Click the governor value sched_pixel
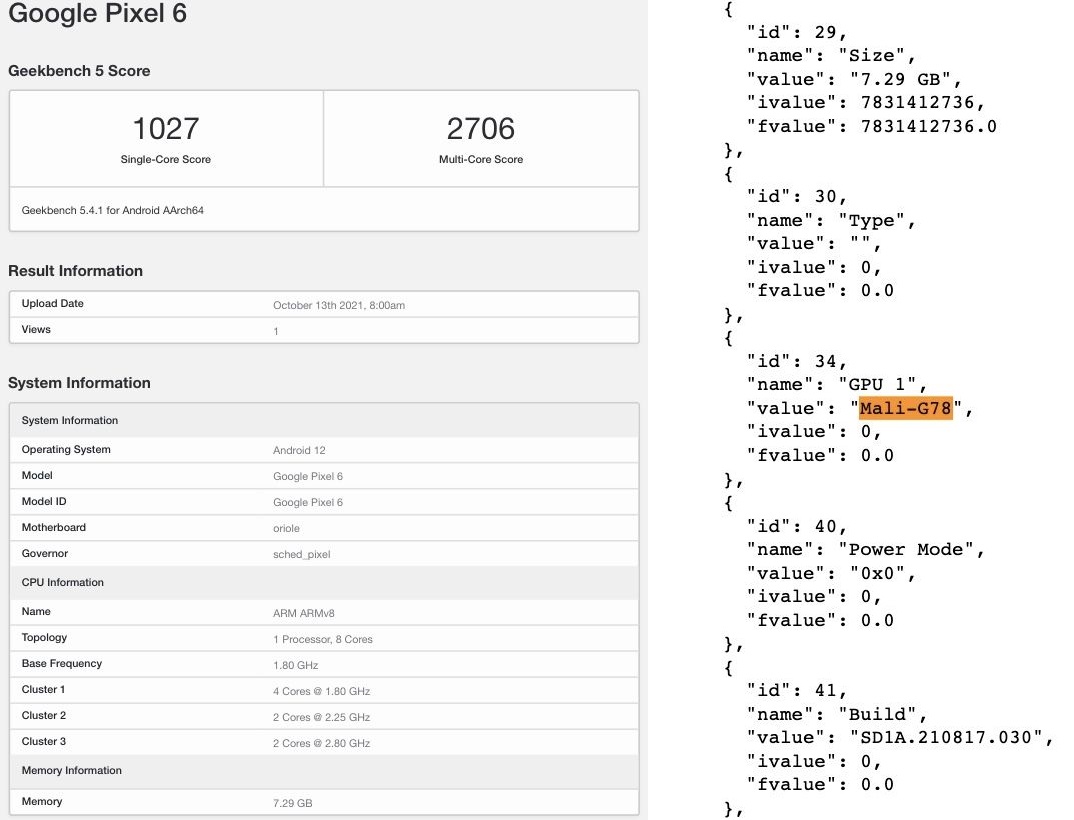Viewport: 1074px width, 820px height. (x=301, y=554)
